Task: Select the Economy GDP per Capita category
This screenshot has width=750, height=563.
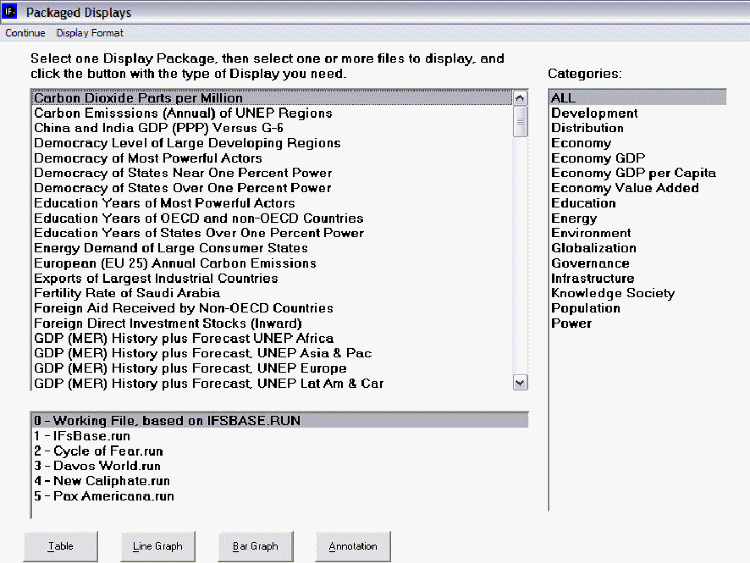Action: (633, 173)
